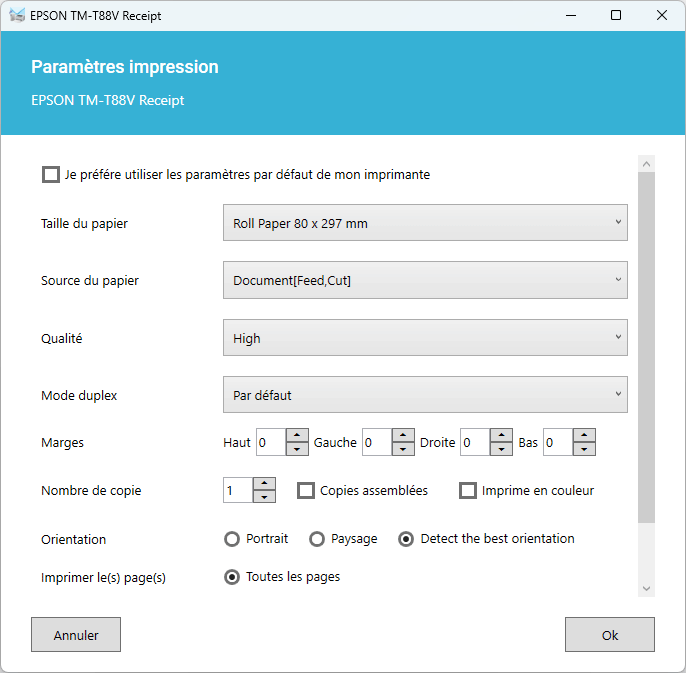Select Portrait orientation
This screenshot has height=673, width=686.
[232, 539]
